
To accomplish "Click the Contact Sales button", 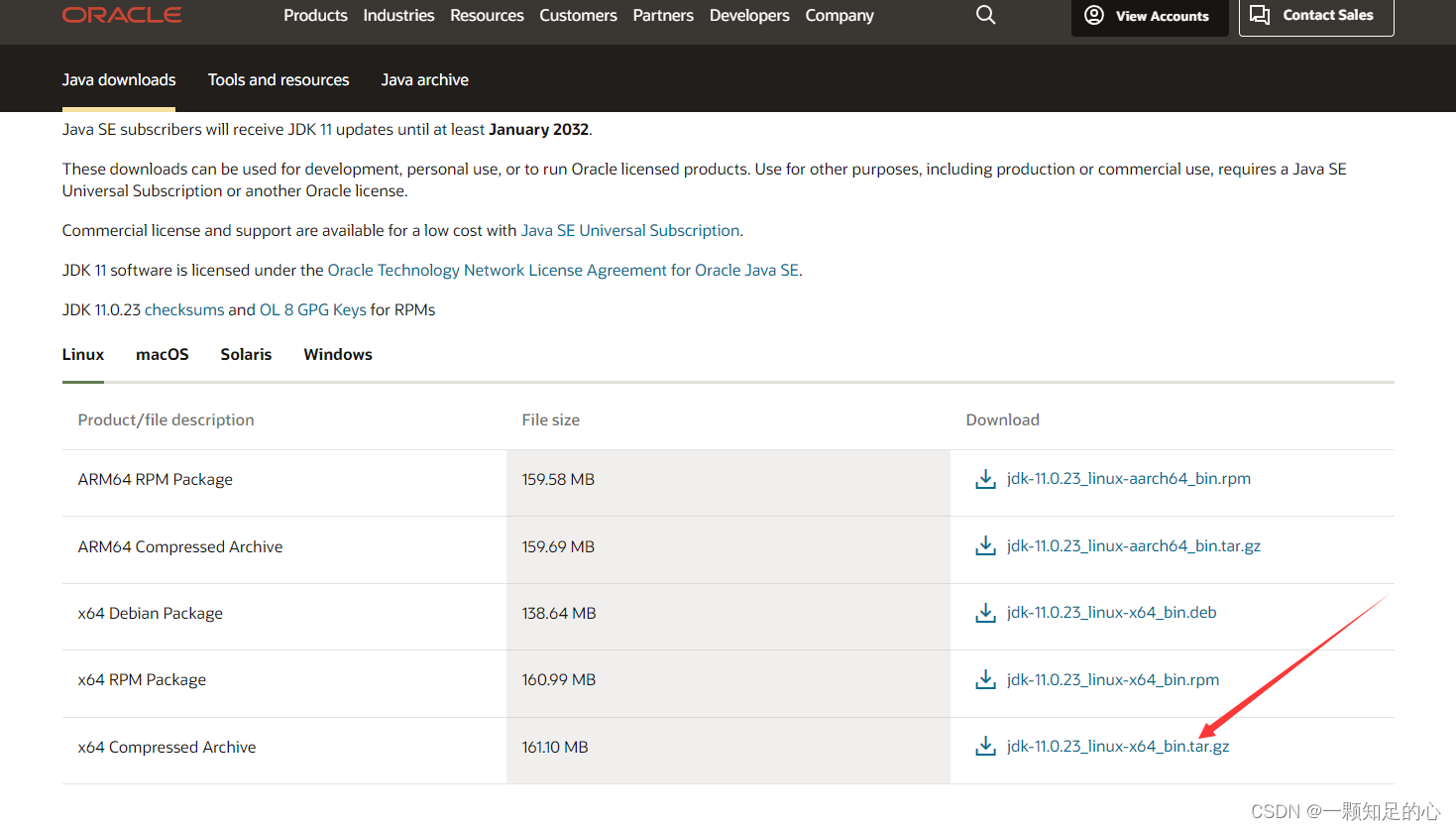I will pyautogui.click(x=1316, y=16).
